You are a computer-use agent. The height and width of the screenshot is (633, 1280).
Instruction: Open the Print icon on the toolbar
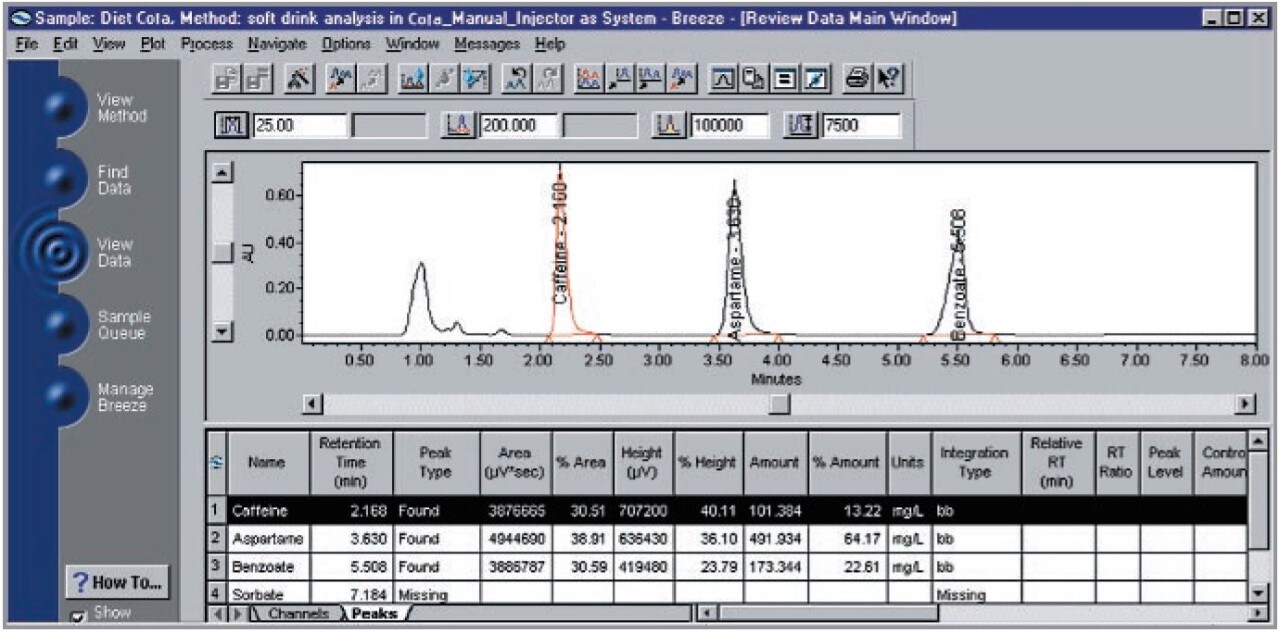[x=856, y=76]
